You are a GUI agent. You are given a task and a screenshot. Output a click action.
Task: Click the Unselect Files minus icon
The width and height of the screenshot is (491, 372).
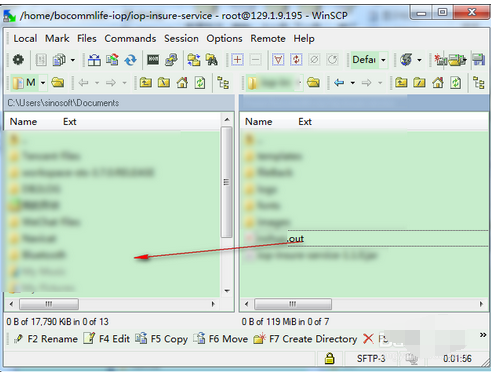256,60
